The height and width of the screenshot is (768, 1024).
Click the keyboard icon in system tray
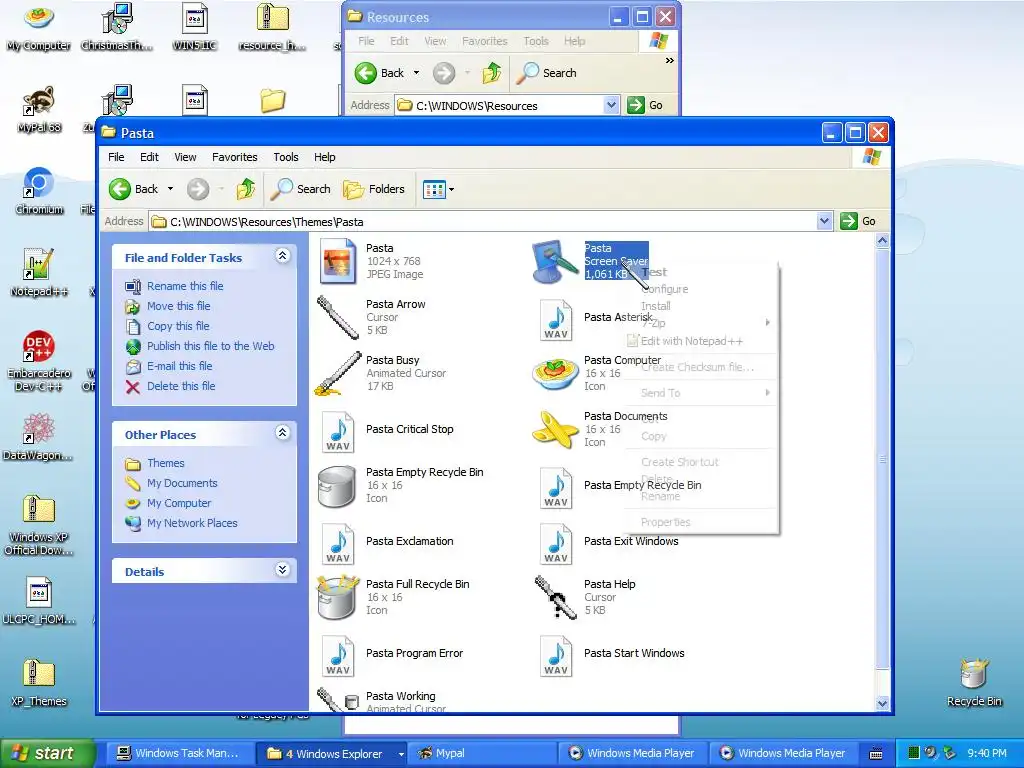click(x=876, y=754)
